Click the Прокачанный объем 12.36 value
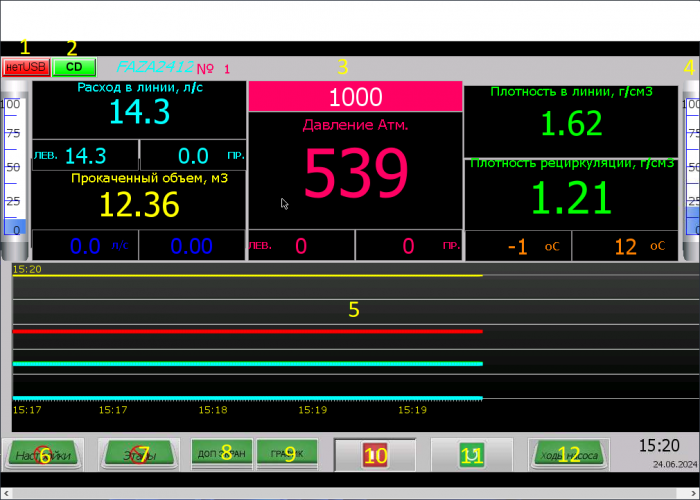700x500 pixels. point(140,204)
